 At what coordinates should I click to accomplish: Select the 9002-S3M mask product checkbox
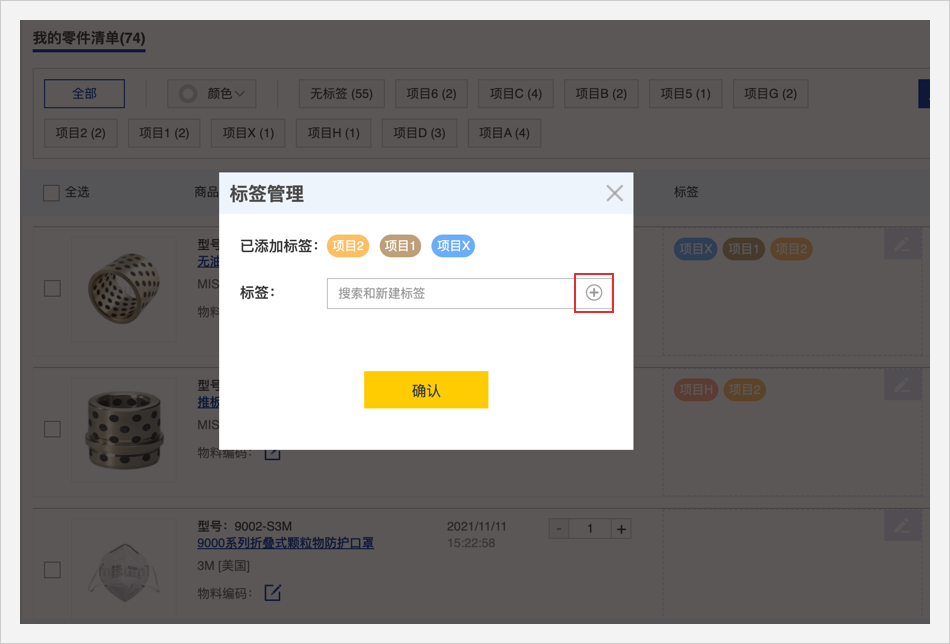(52, 570)
